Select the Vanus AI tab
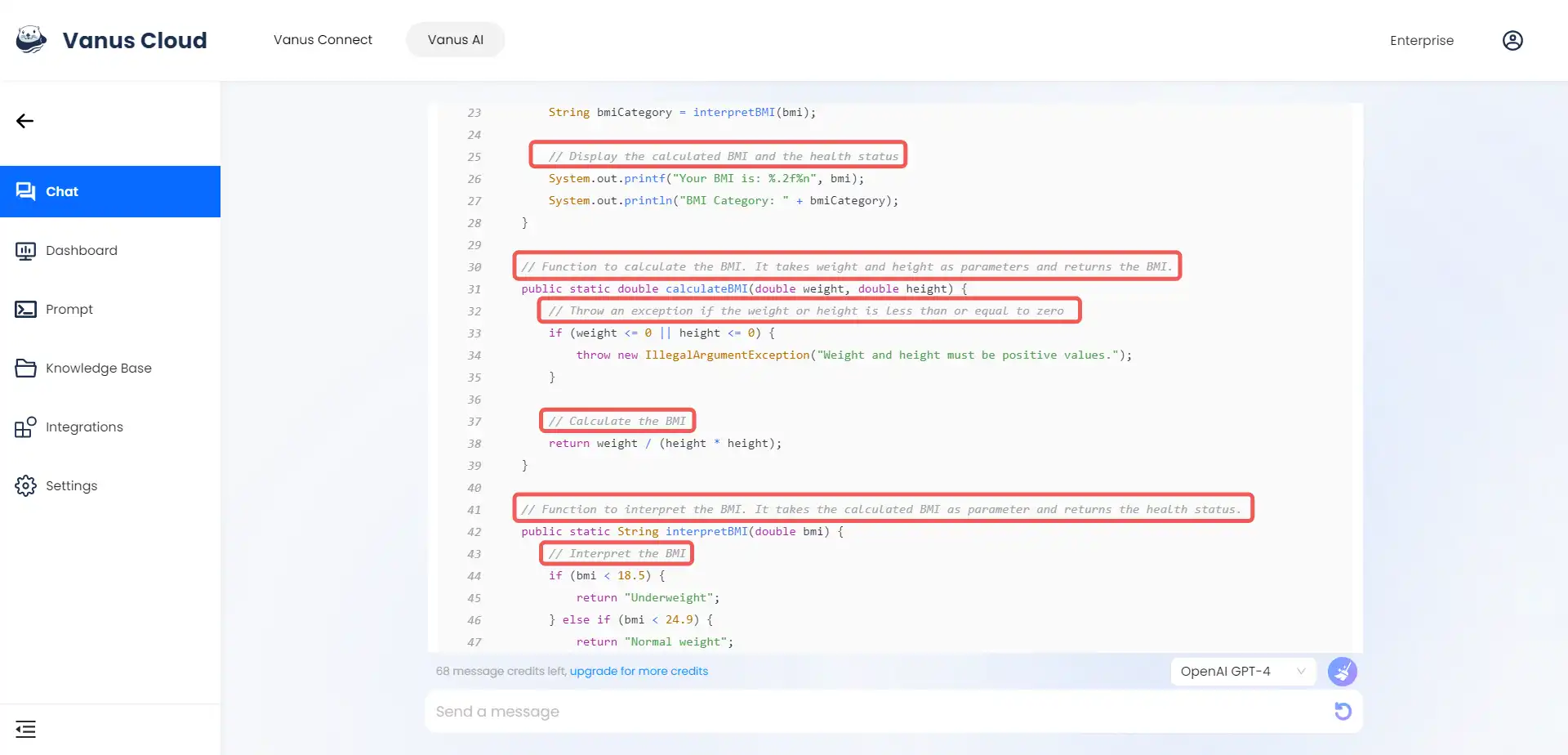Image resolution: width=1568 pixels, height=755 pixels. click(x=456, y=40)
